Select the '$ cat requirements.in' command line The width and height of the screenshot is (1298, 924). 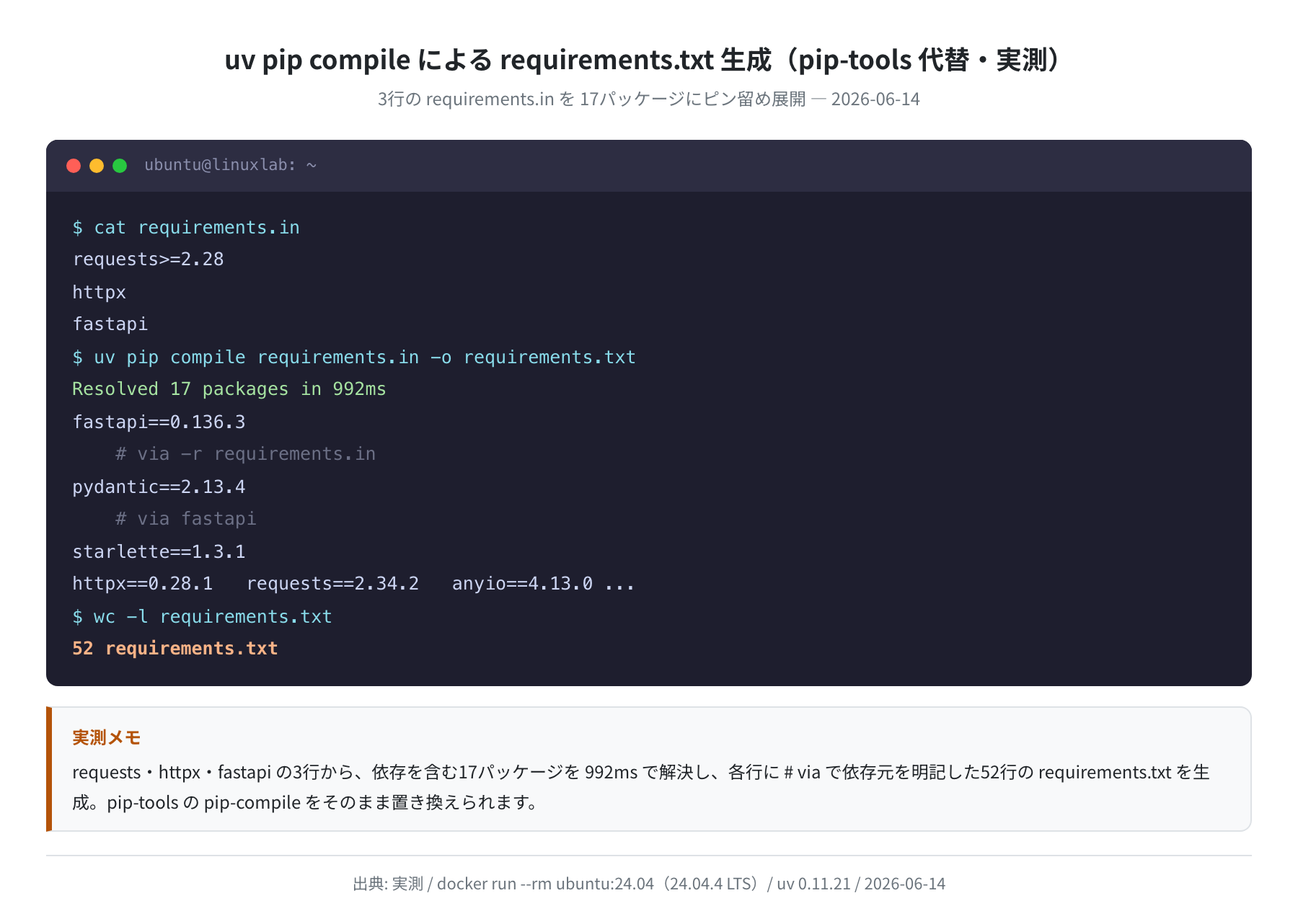pyautogui.click(x=186, y=228)
